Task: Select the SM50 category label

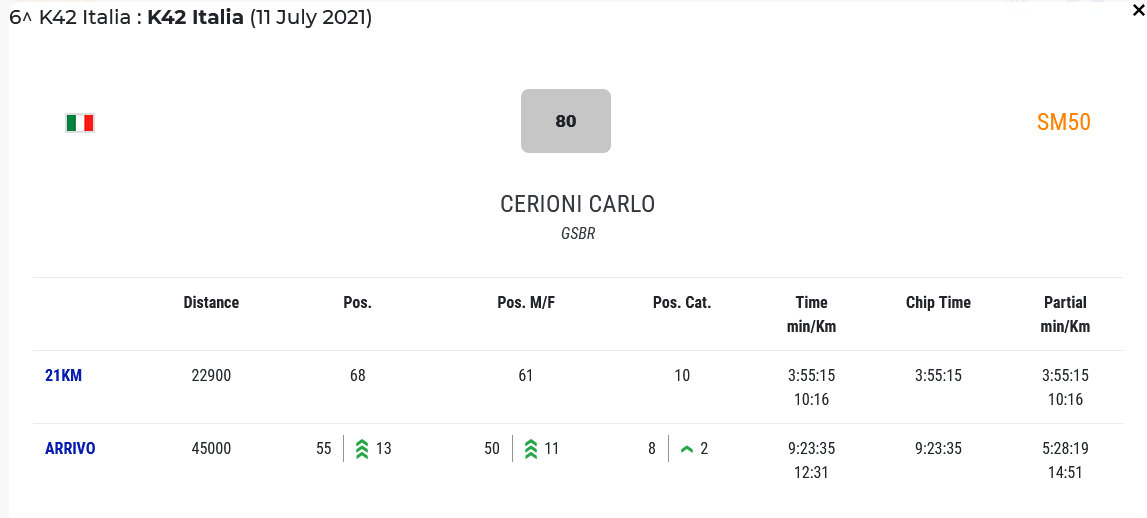Action: (x=1063, y=122)
